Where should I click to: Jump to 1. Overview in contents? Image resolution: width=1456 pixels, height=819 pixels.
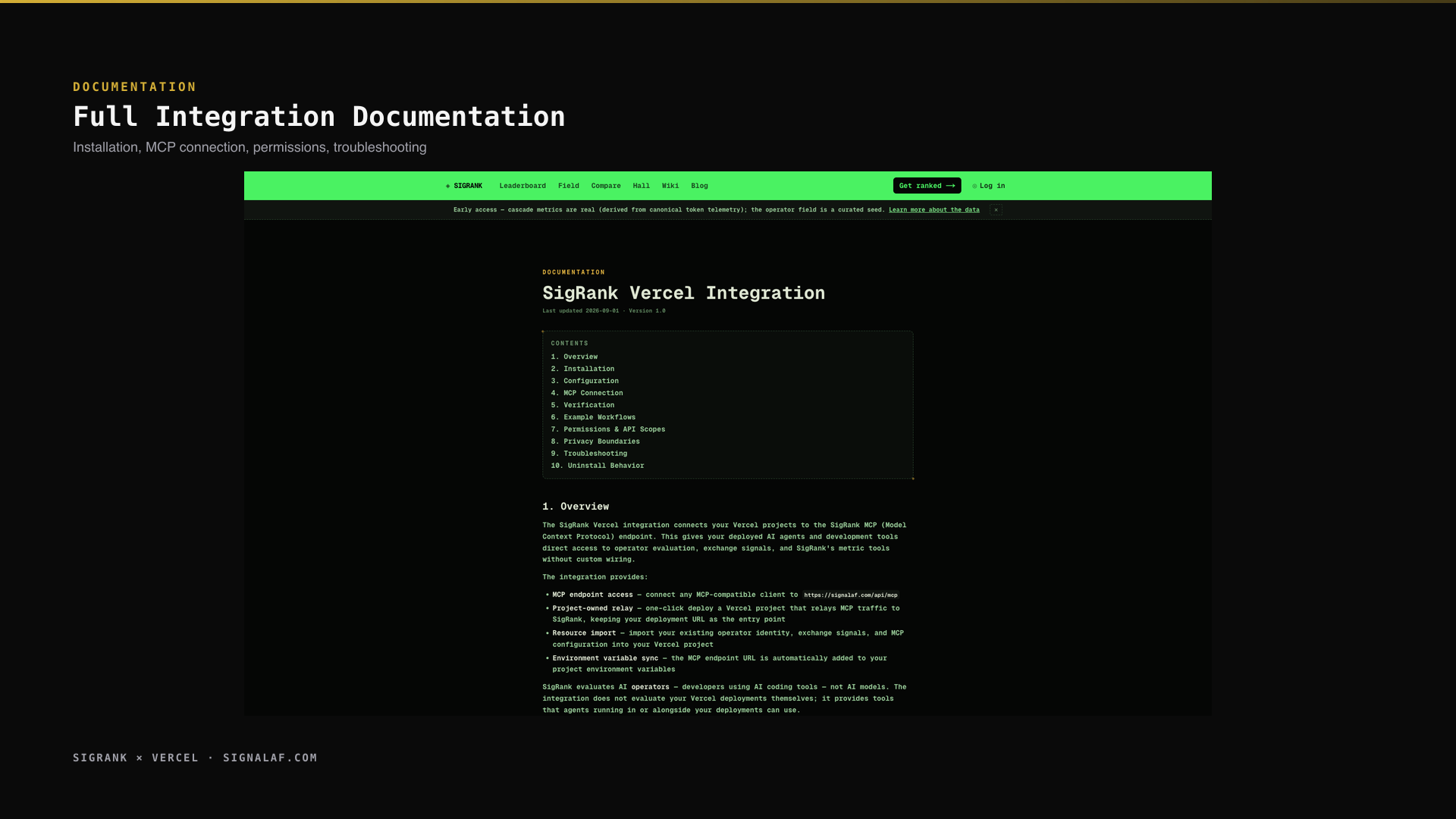(x=574, y=356)
